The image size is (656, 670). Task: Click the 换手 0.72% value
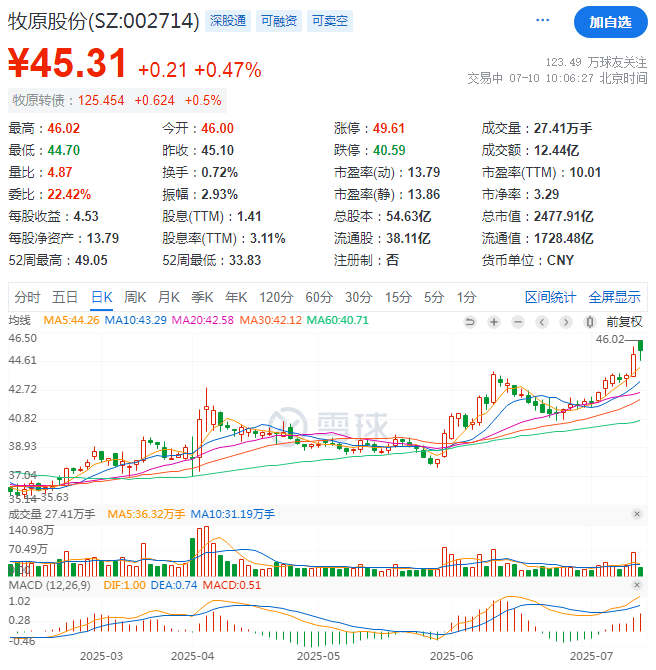tap(219, 172)
